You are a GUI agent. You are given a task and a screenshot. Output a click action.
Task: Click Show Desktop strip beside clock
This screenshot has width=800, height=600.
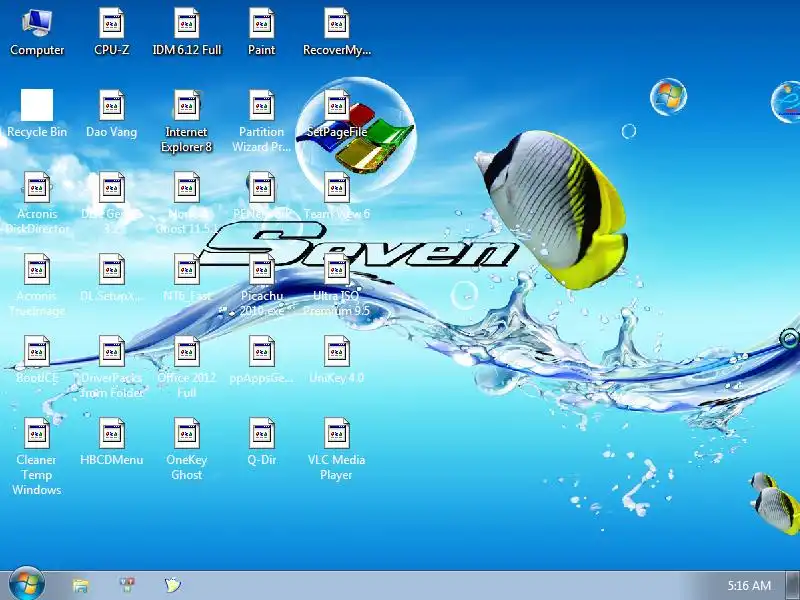click(x=792, y=585)
